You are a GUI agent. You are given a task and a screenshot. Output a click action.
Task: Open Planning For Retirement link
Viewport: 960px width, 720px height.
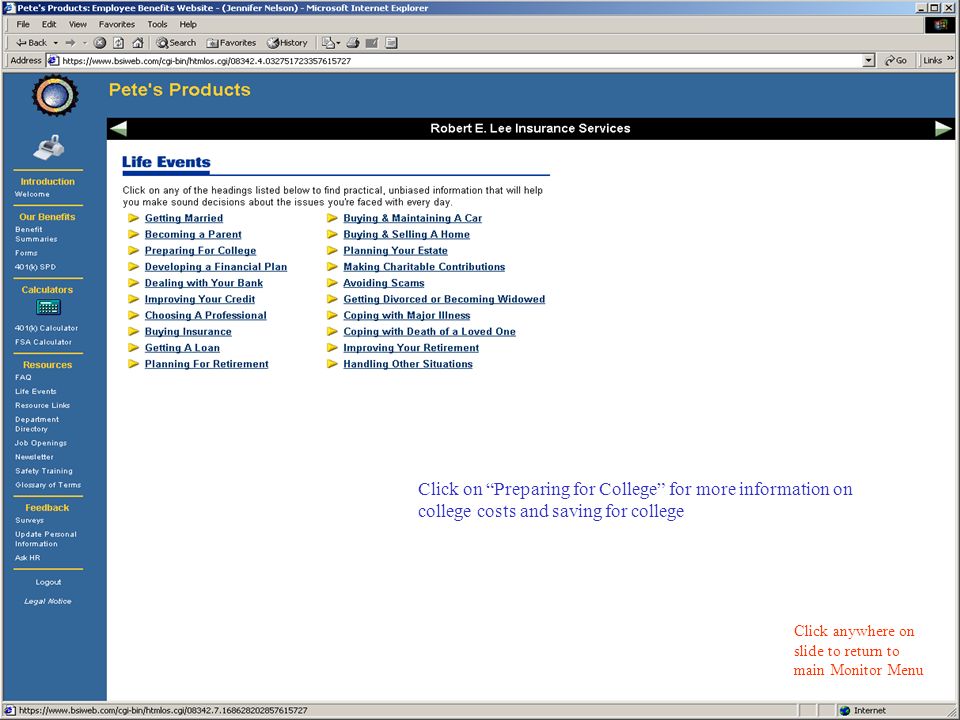206,364
